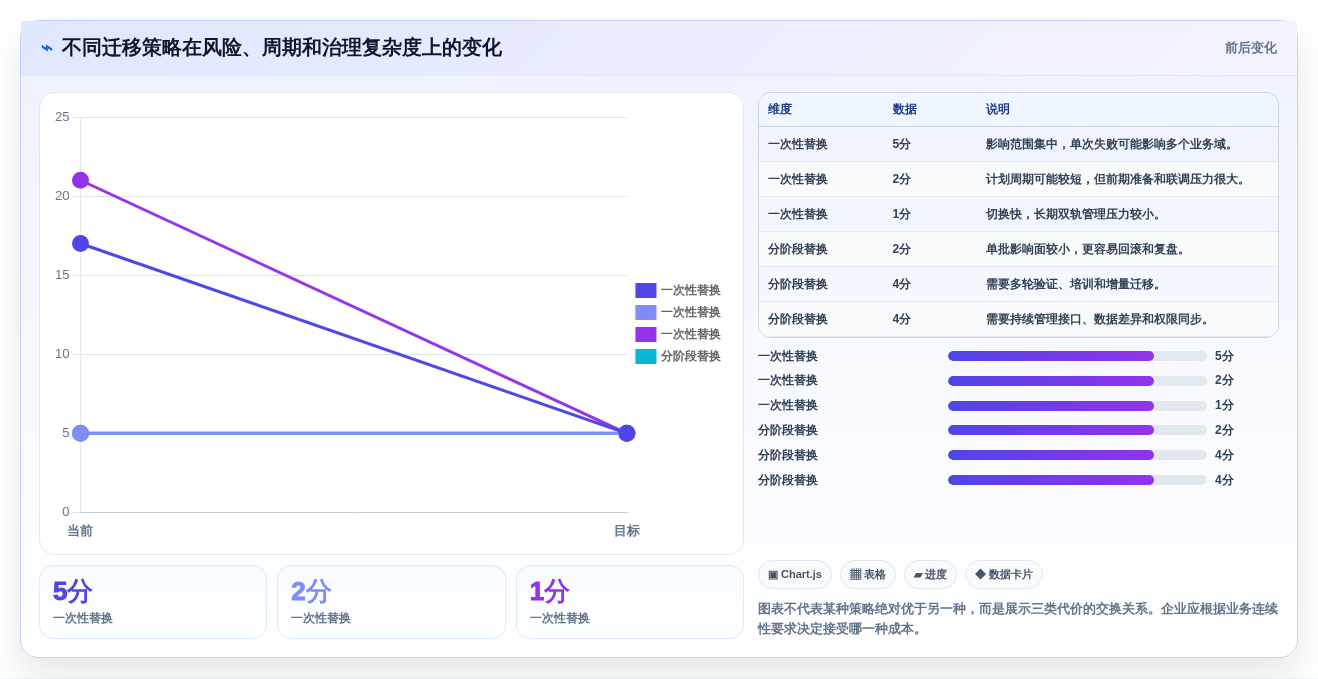
Task: Toggle the light-blue 一次性替换 legend swatch
Action: pos(646,312)
